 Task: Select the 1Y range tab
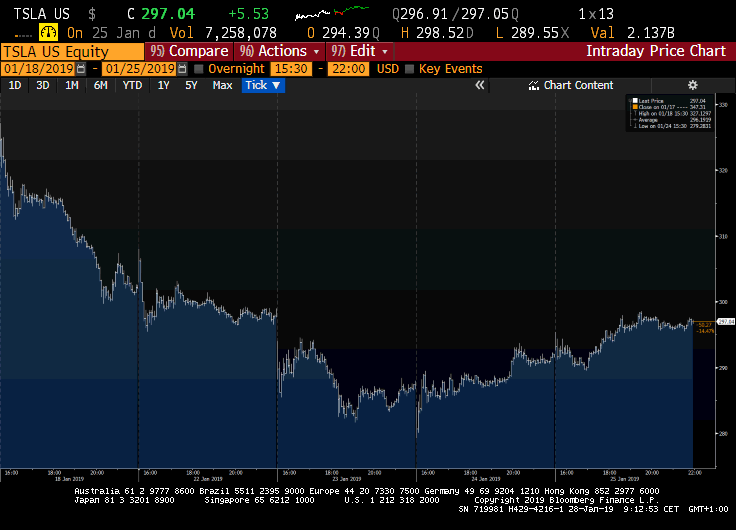click(163, 85)
